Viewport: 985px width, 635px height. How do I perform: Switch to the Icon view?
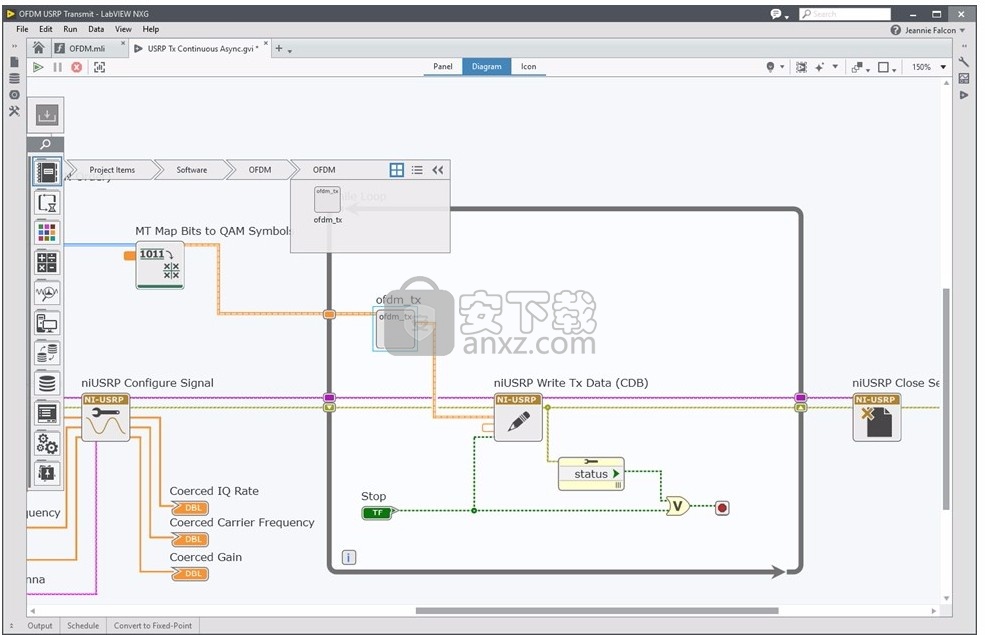pos(528,67)
